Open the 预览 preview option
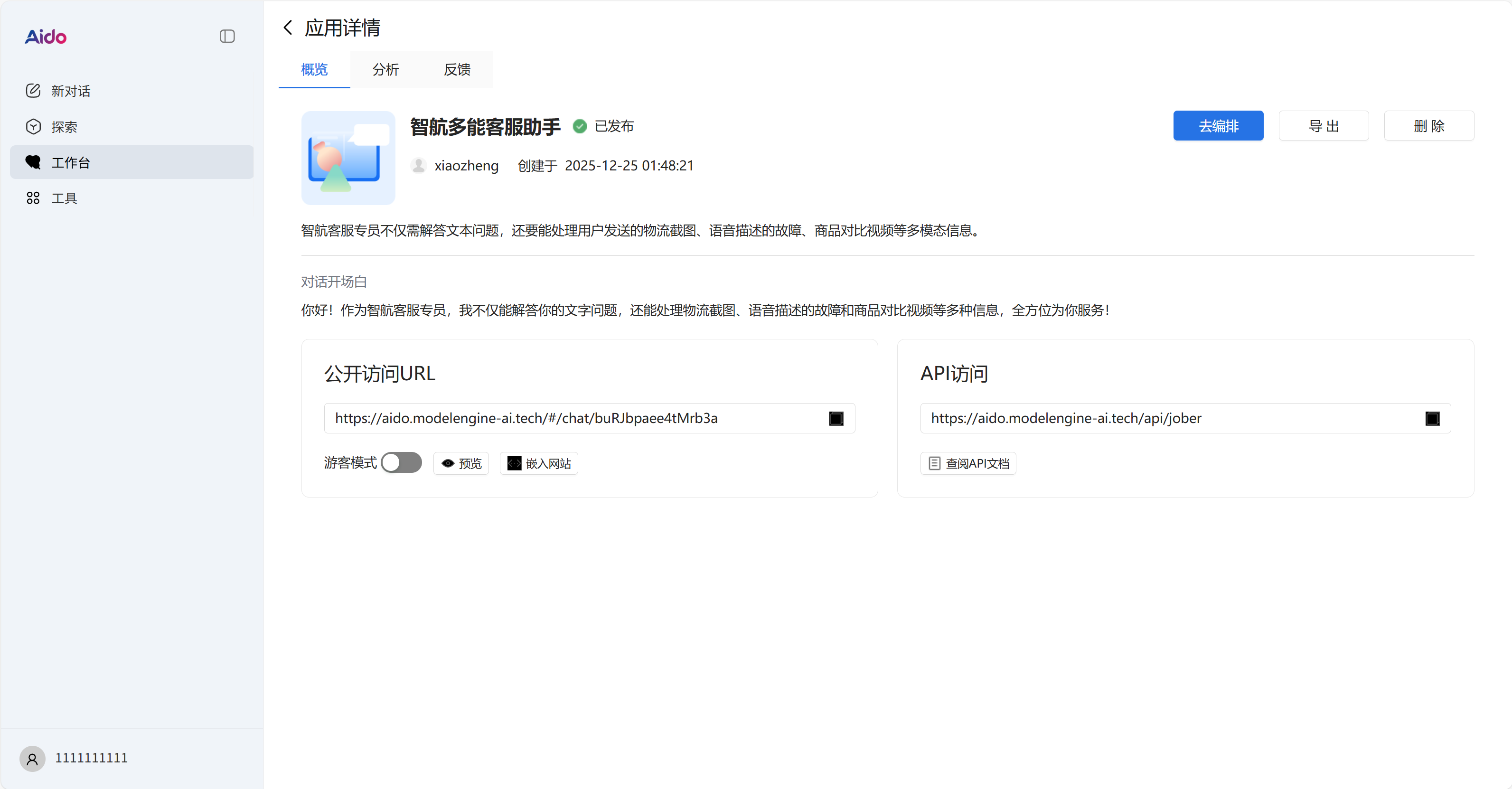 point(461,463)
